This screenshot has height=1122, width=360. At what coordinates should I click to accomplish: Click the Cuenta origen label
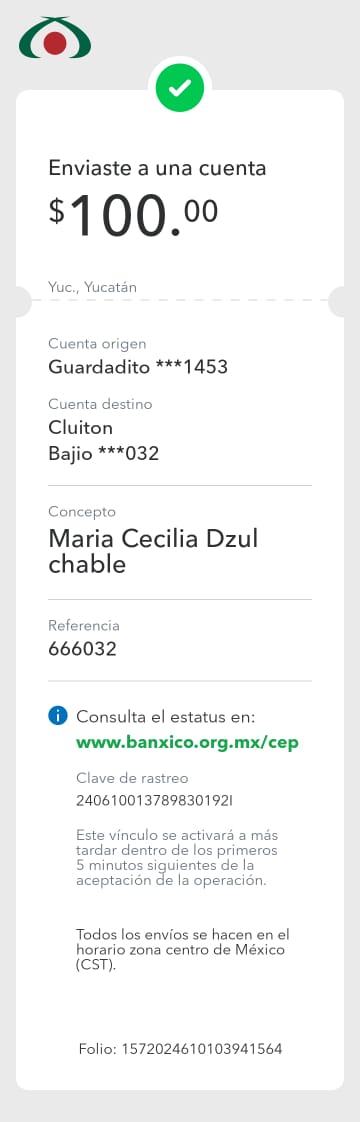click(x=97, y=344)
